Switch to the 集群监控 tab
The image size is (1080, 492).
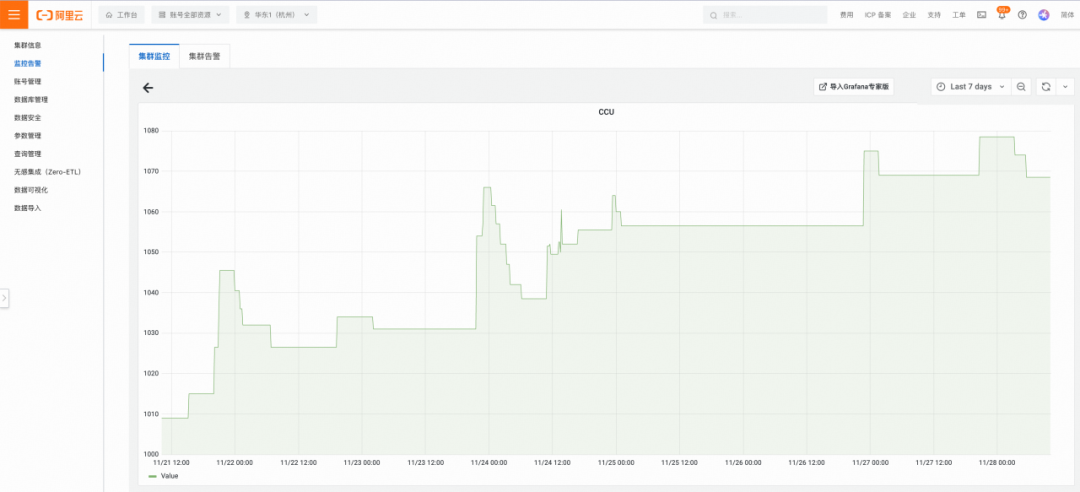click(x=154, y=57)
